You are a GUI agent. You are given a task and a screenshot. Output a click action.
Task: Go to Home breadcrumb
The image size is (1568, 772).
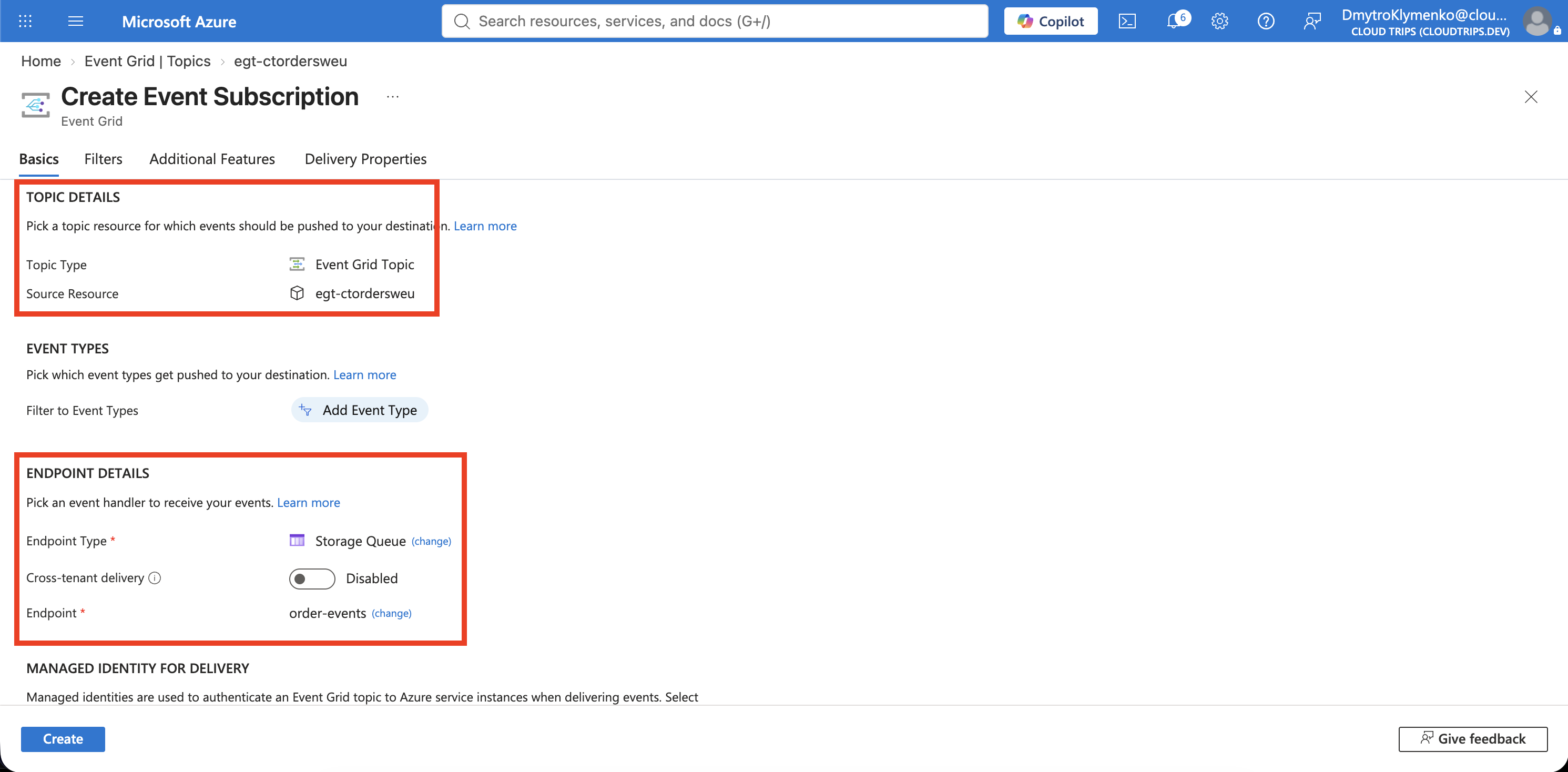pos(41,61)
